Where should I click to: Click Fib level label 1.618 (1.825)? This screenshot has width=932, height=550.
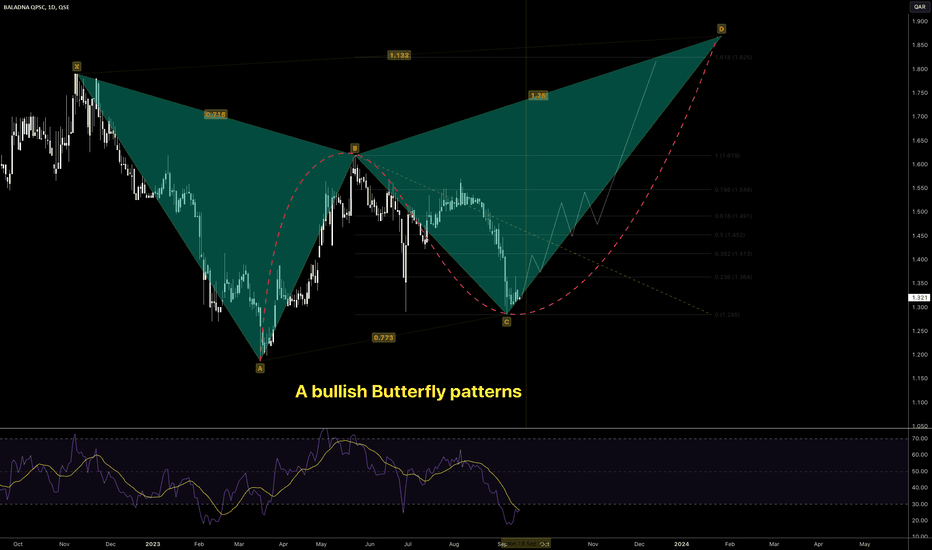coord(733,58)
